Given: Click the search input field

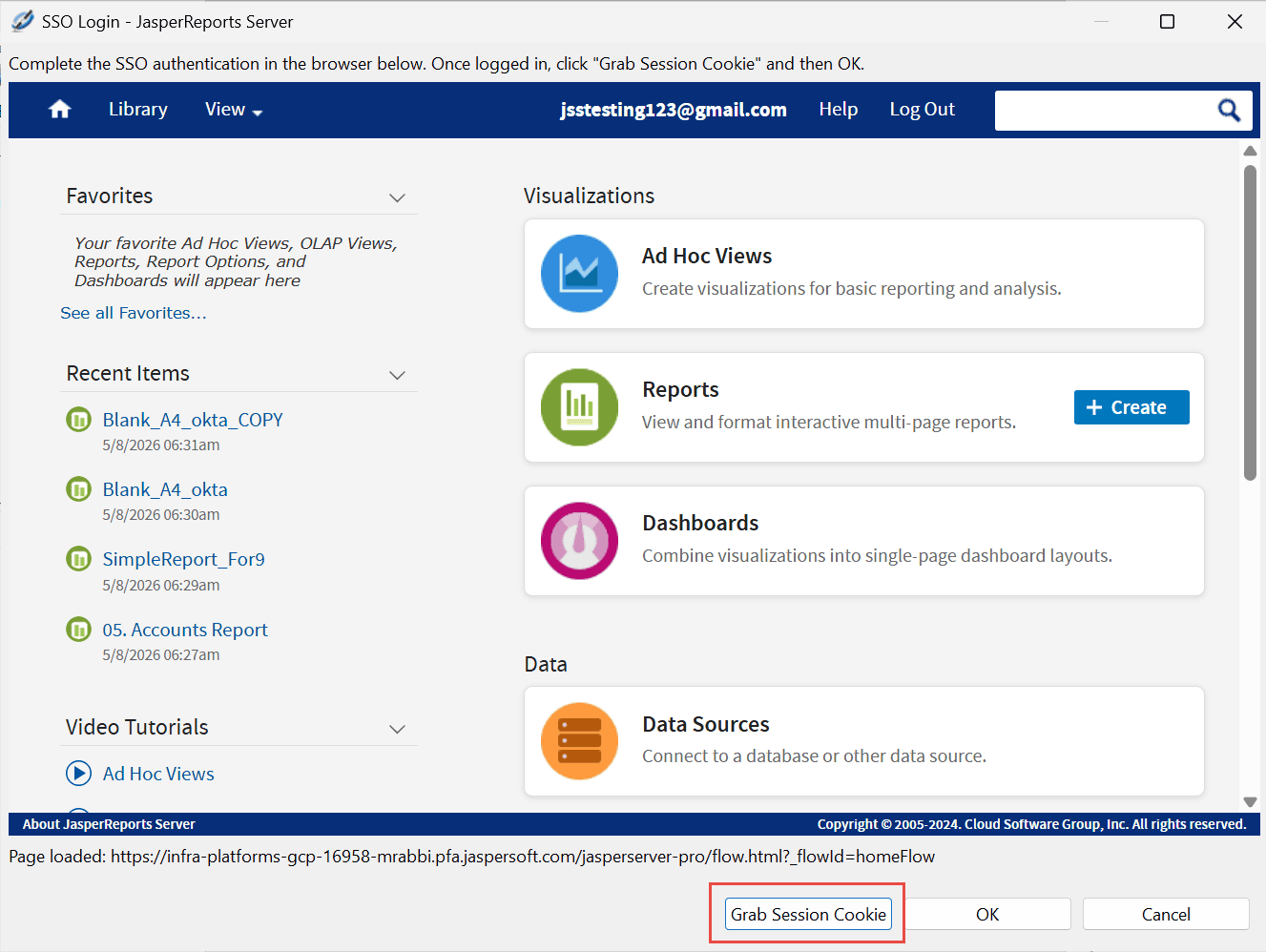Looking at the screenshot, I should point(1103,111).
